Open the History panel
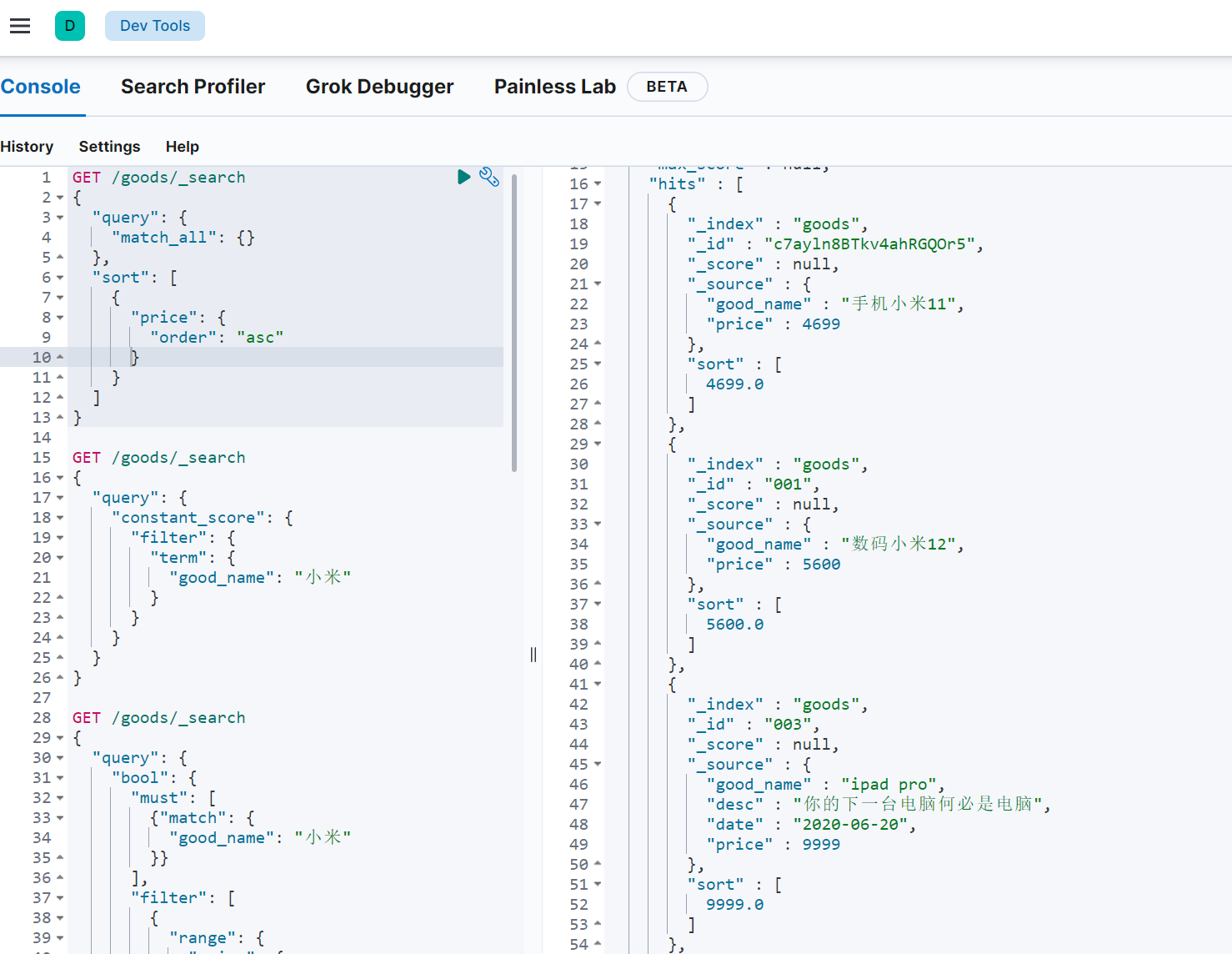 27,147
